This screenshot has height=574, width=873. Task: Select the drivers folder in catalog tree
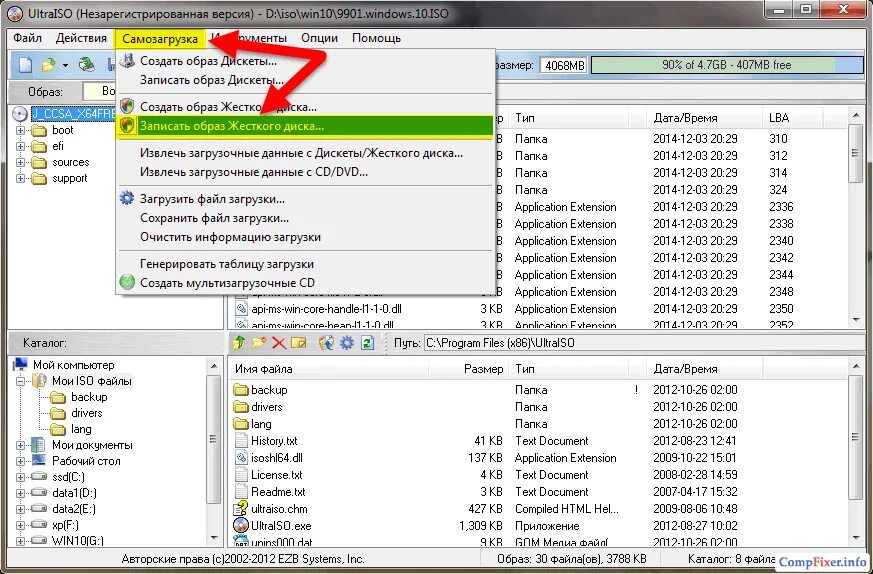86,413
